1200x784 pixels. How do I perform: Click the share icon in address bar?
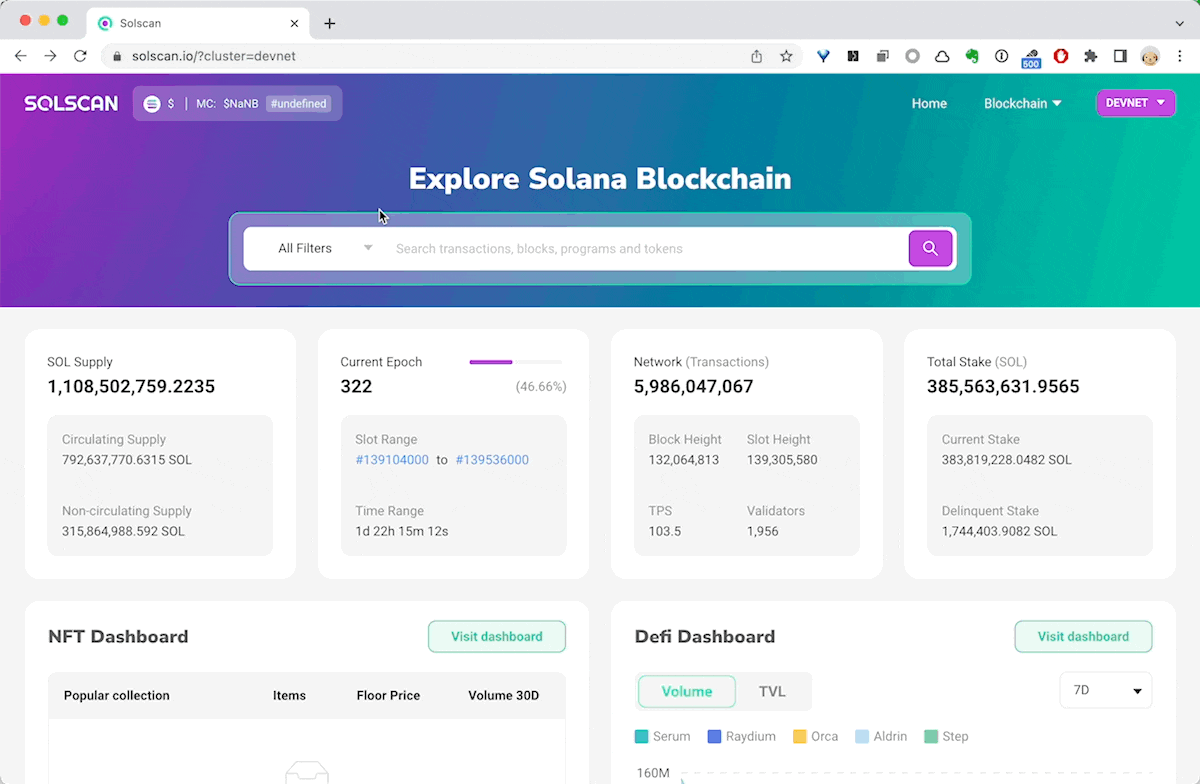(757, 56)
